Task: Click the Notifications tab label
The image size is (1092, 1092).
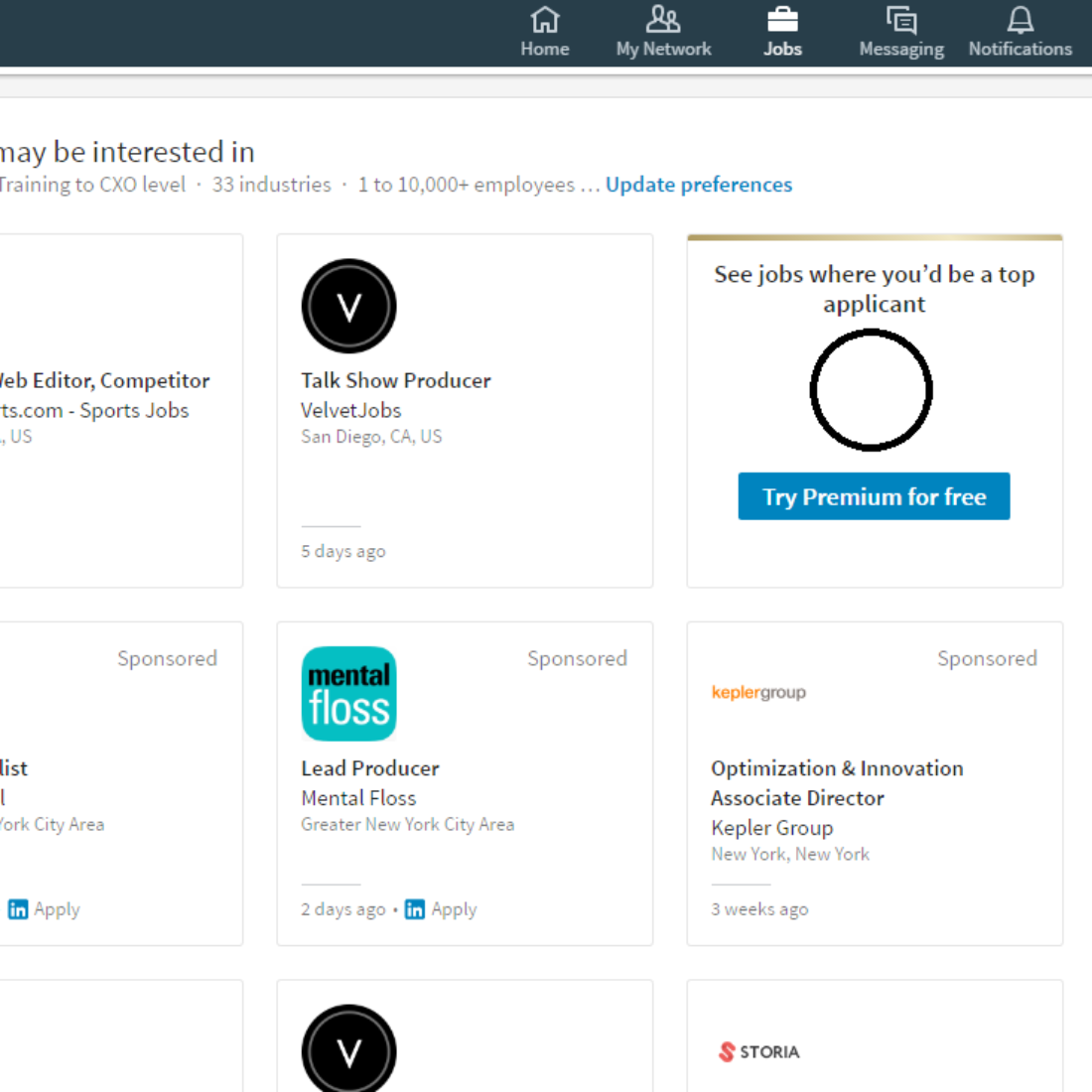Action: coord(1021,49)
